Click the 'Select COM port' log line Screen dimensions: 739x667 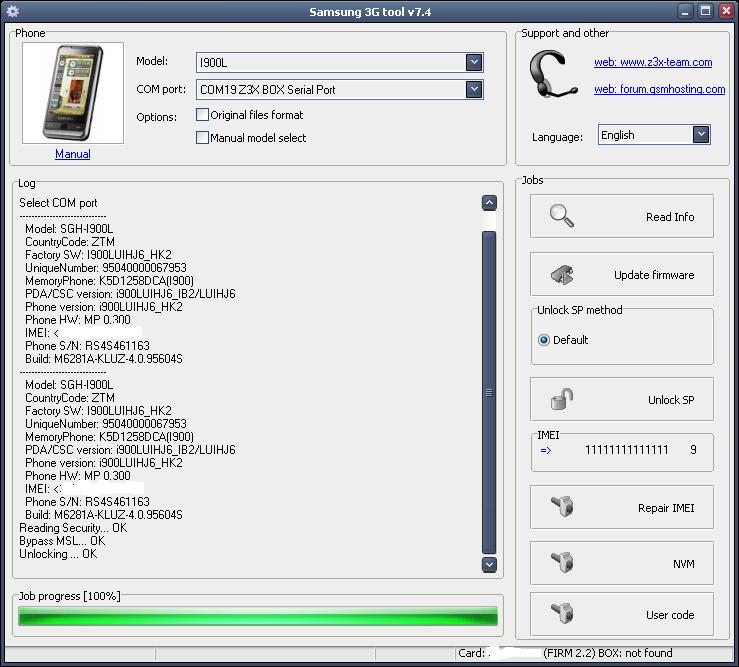(x=58, y=203)
